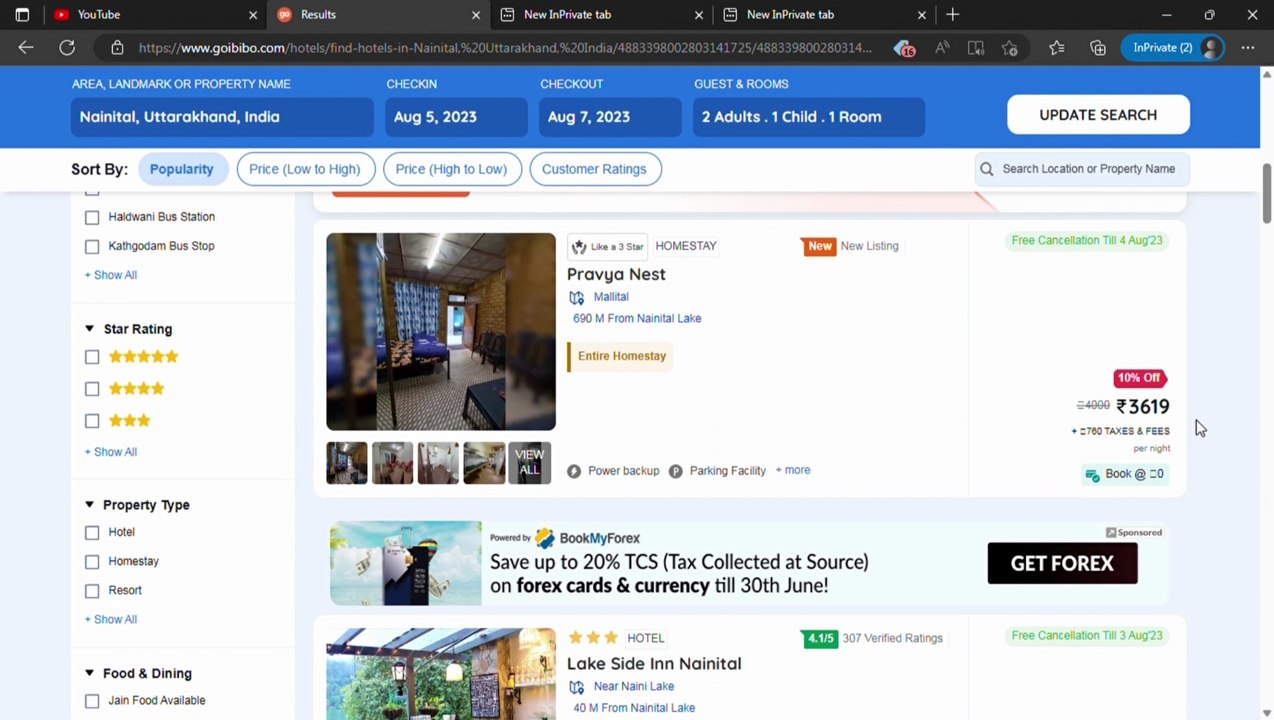Check the Kathgodam Bus Stop filter
1274x720 pixels.
point(92,246)
